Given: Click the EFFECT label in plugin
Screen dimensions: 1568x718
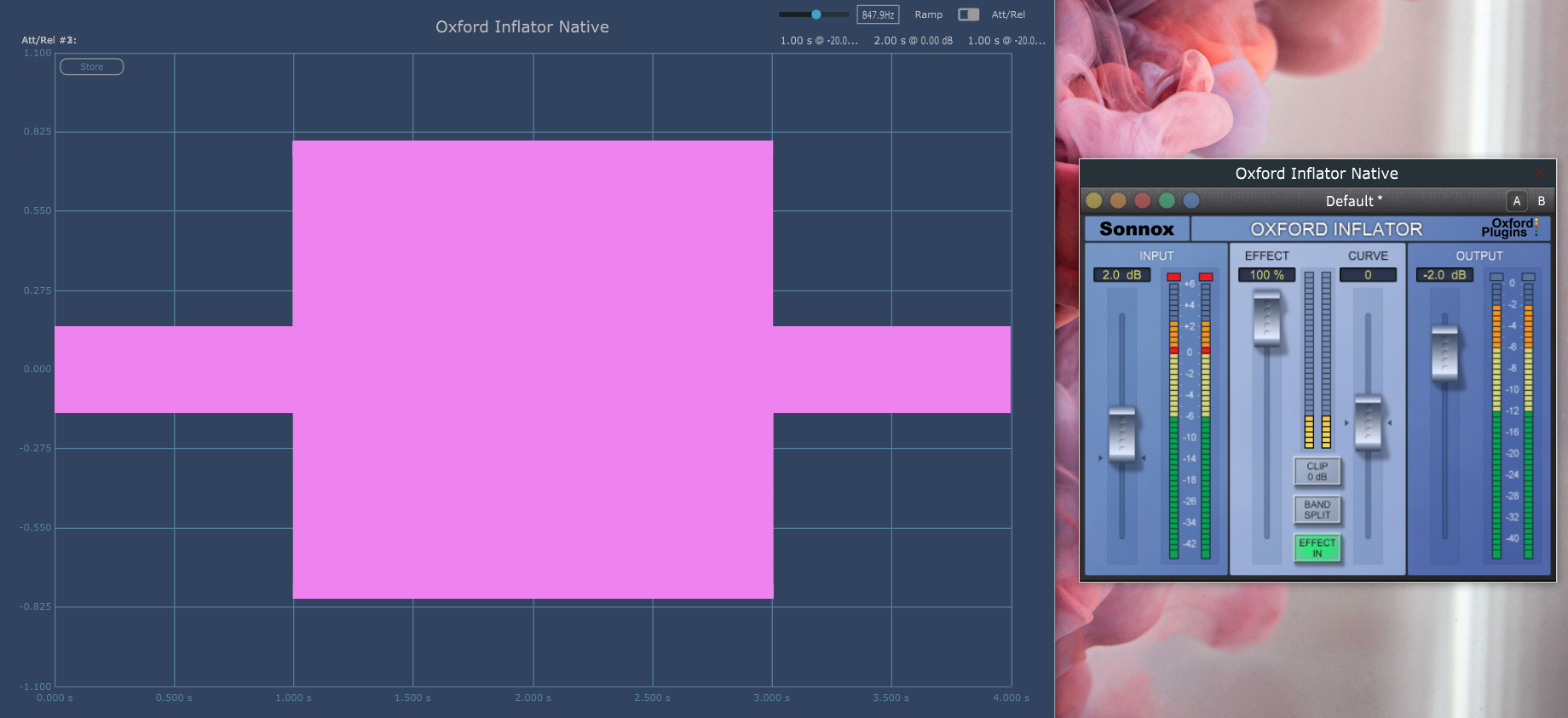Looking at the screenshot, I should (1266, 256).
